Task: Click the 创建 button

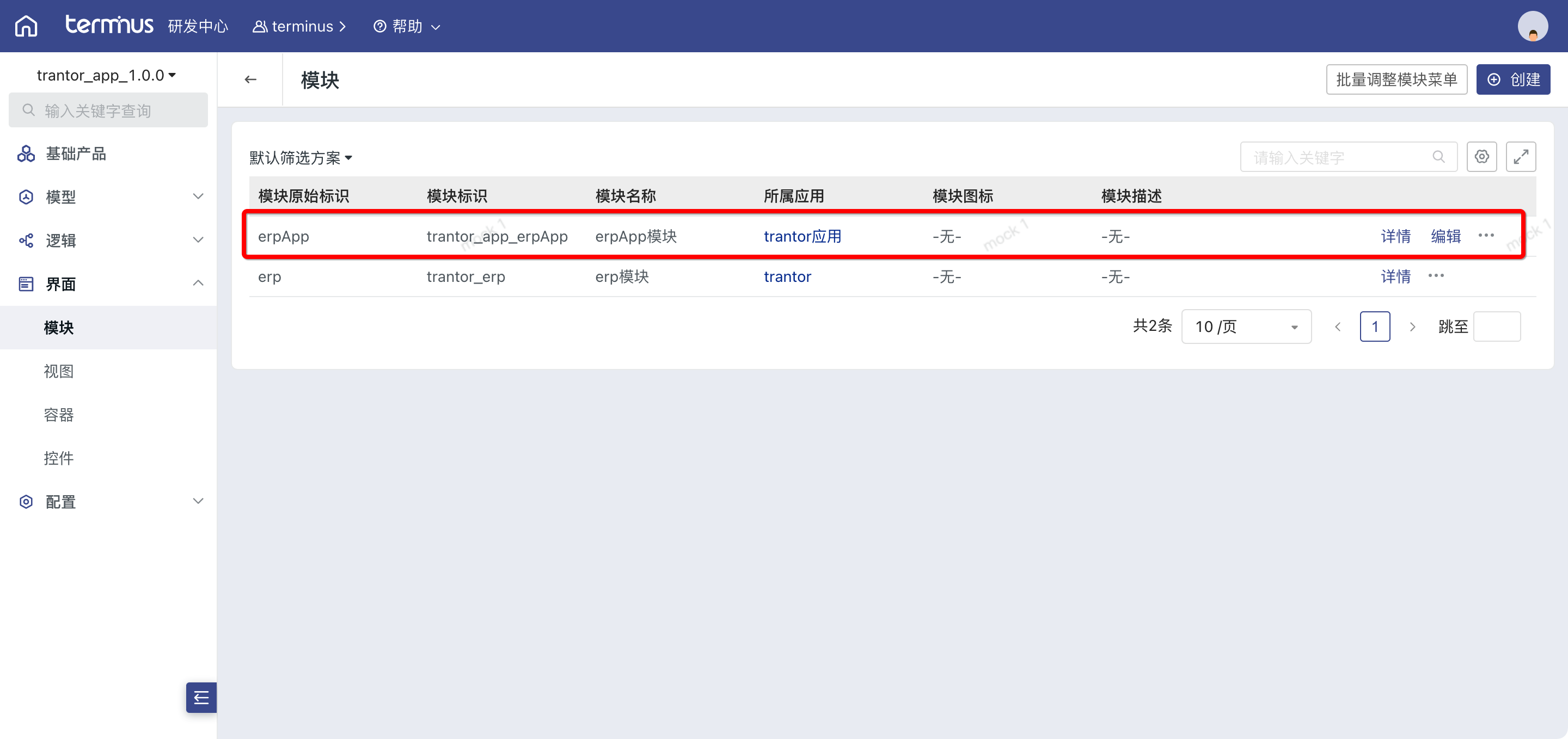Action: point(1512,79)
